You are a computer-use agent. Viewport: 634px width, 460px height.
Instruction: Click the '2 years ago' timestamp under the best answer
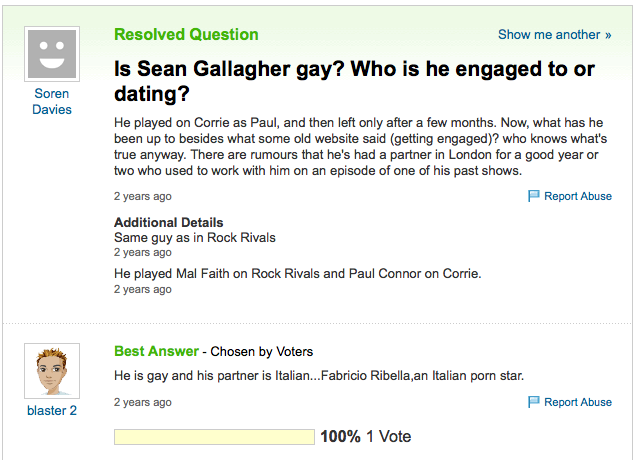pyautogui.click(x=142, y=402)
